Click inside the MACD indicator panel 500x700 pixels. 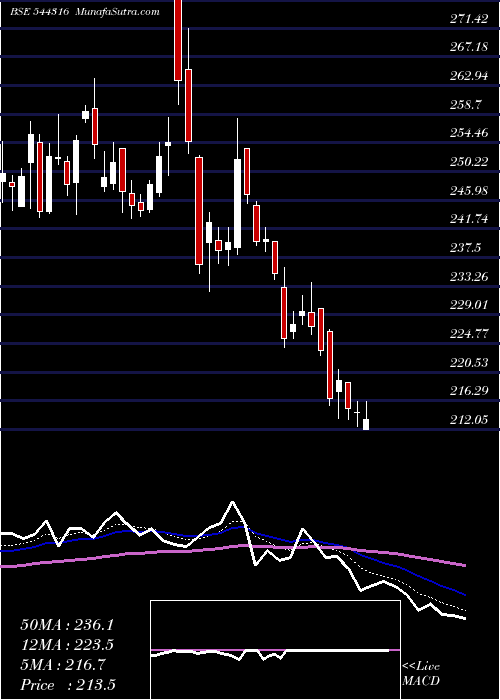point(275,650)
